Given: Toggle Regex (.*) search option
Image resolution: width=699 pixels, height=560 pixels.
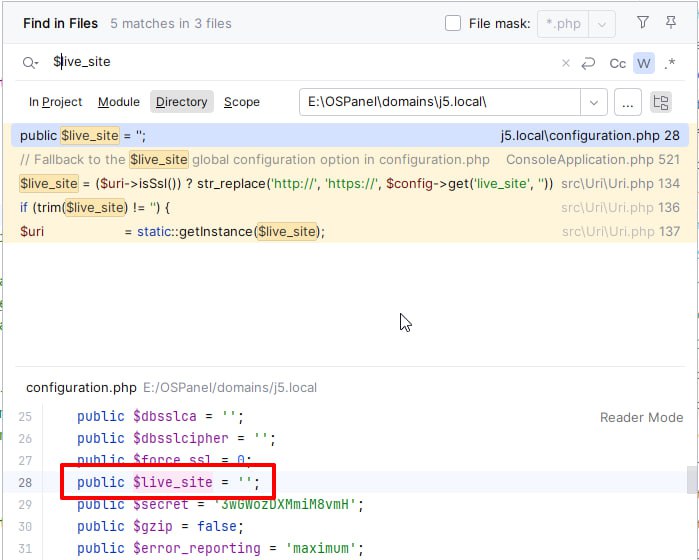Looking at the screenshot, I should coord(670,63).
